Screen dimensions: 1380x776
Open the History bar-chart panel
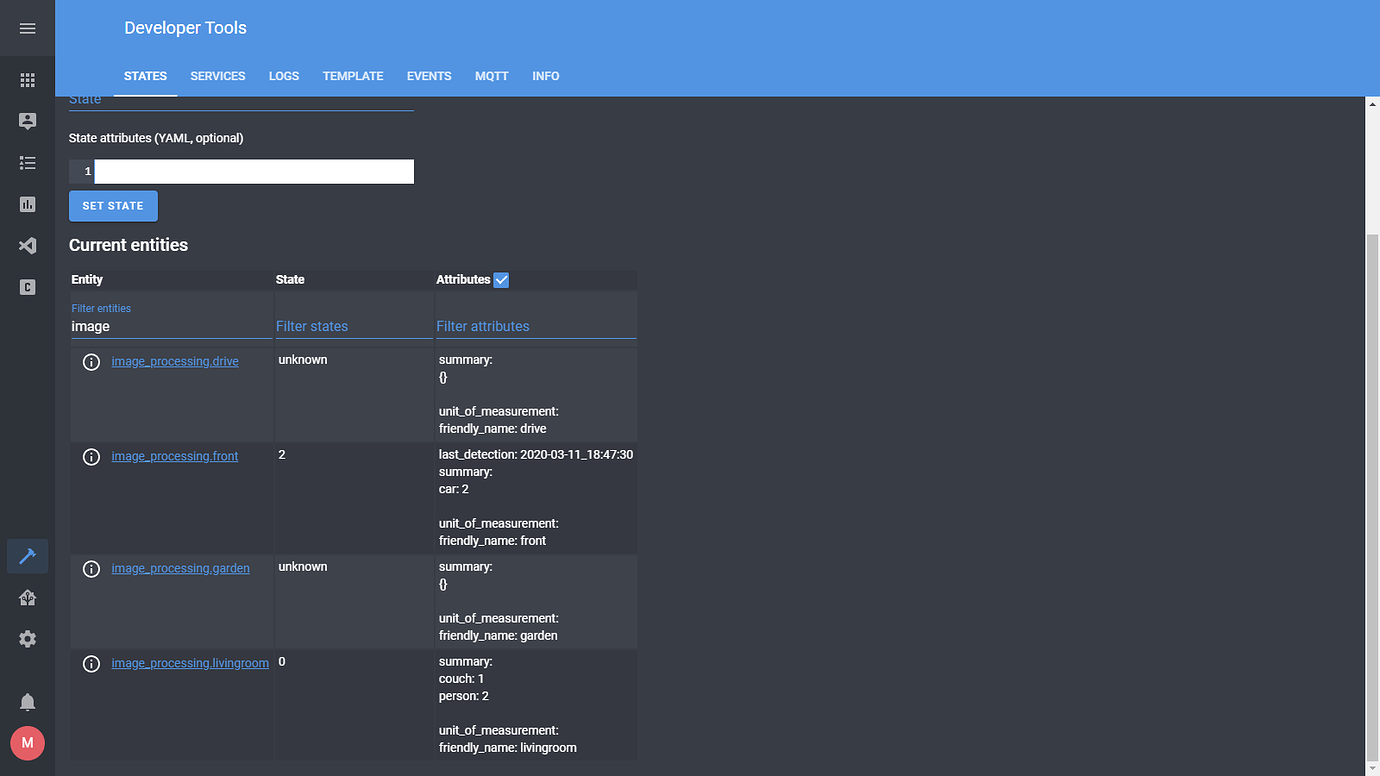27,204
